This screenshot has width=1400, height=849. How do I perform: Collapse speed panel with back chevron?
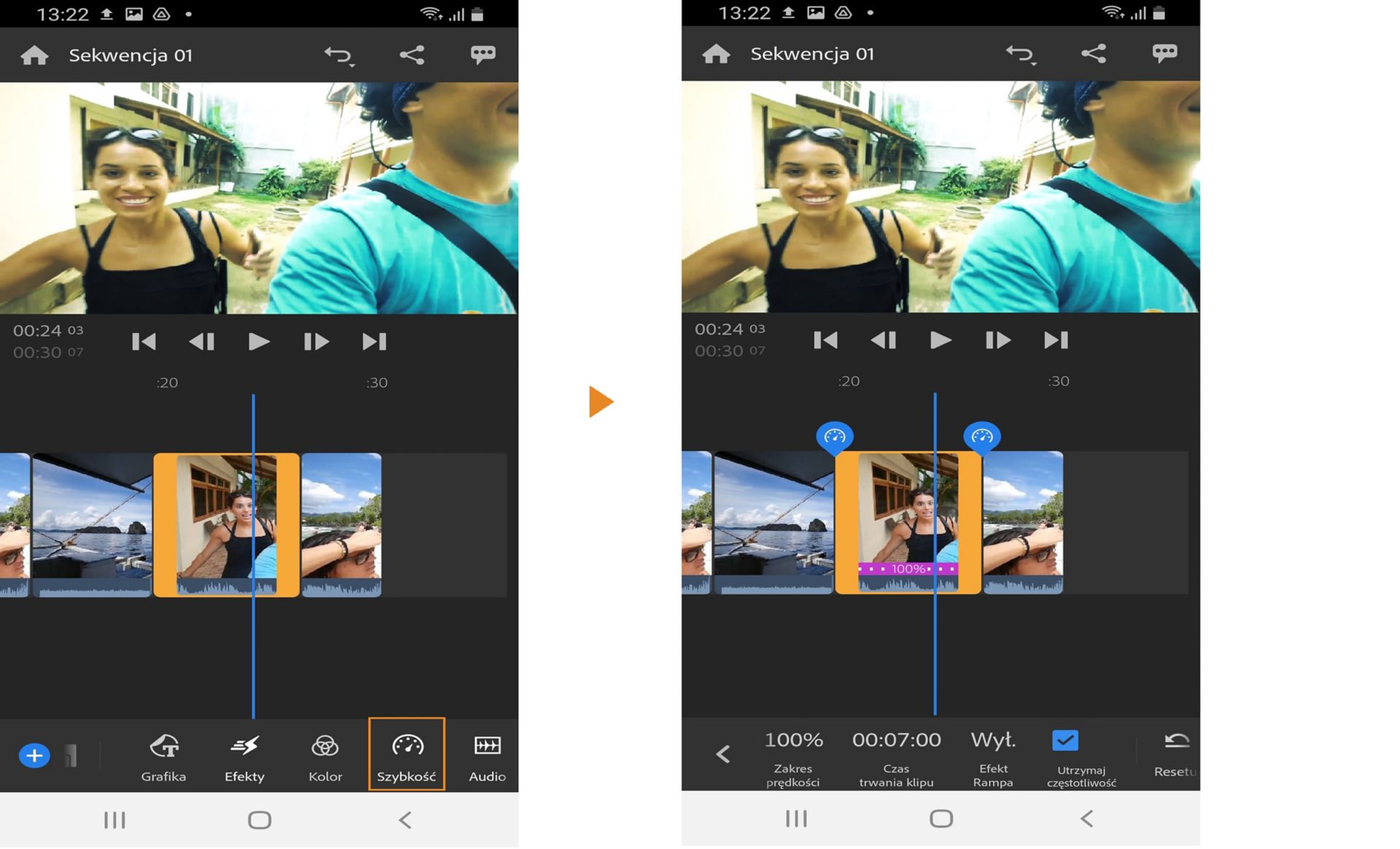click(x=723, y=754)
